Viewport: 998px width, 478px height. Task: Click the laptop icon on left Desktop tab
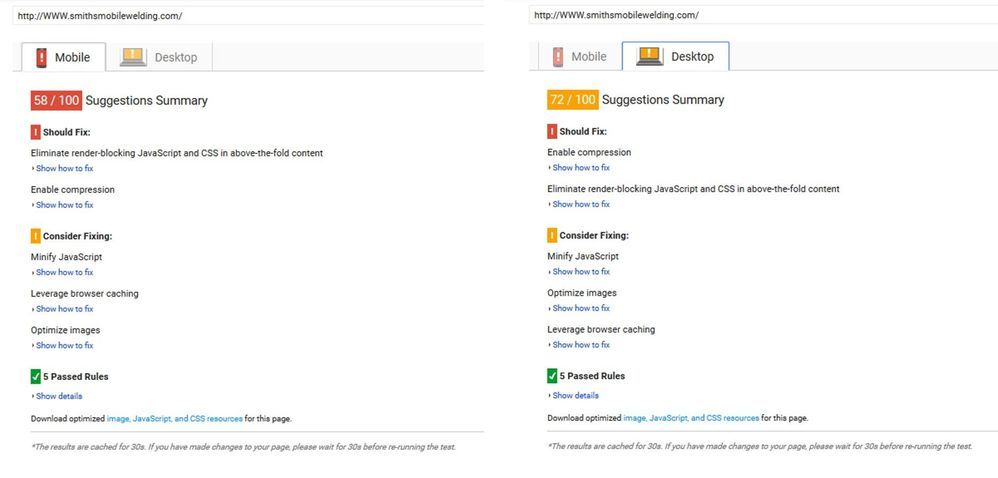click(x=134, y=57)
